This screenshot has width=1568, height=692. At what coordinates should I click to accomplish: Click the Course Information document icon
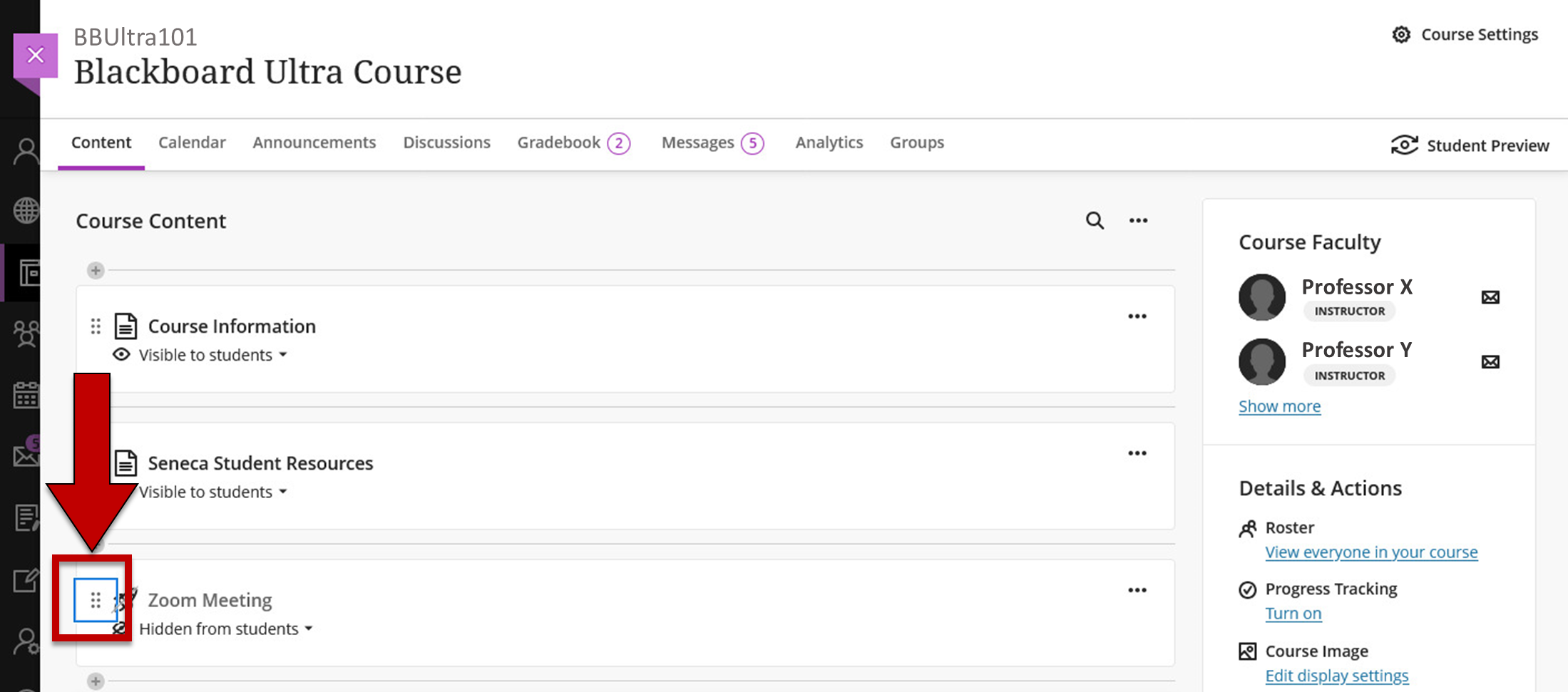[125, 326]
